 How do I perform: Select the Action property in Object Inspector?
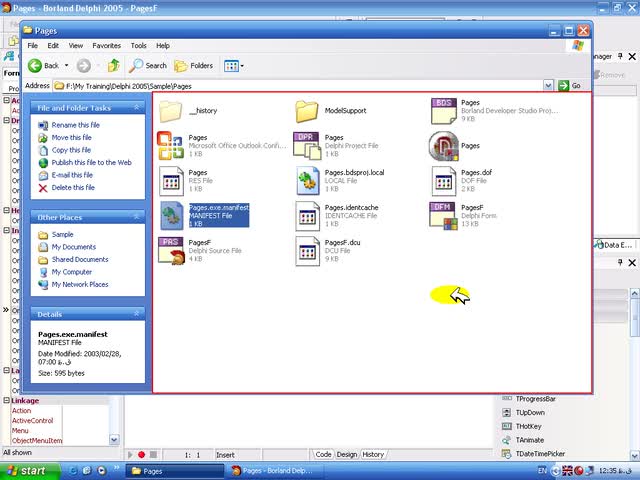click(x=21, y=411)
